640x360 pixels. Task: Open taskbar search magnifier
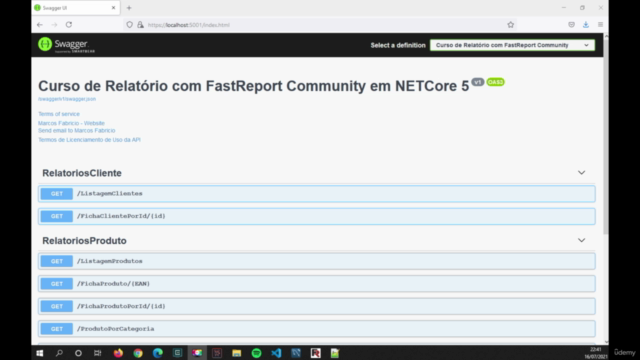[59, 353]
